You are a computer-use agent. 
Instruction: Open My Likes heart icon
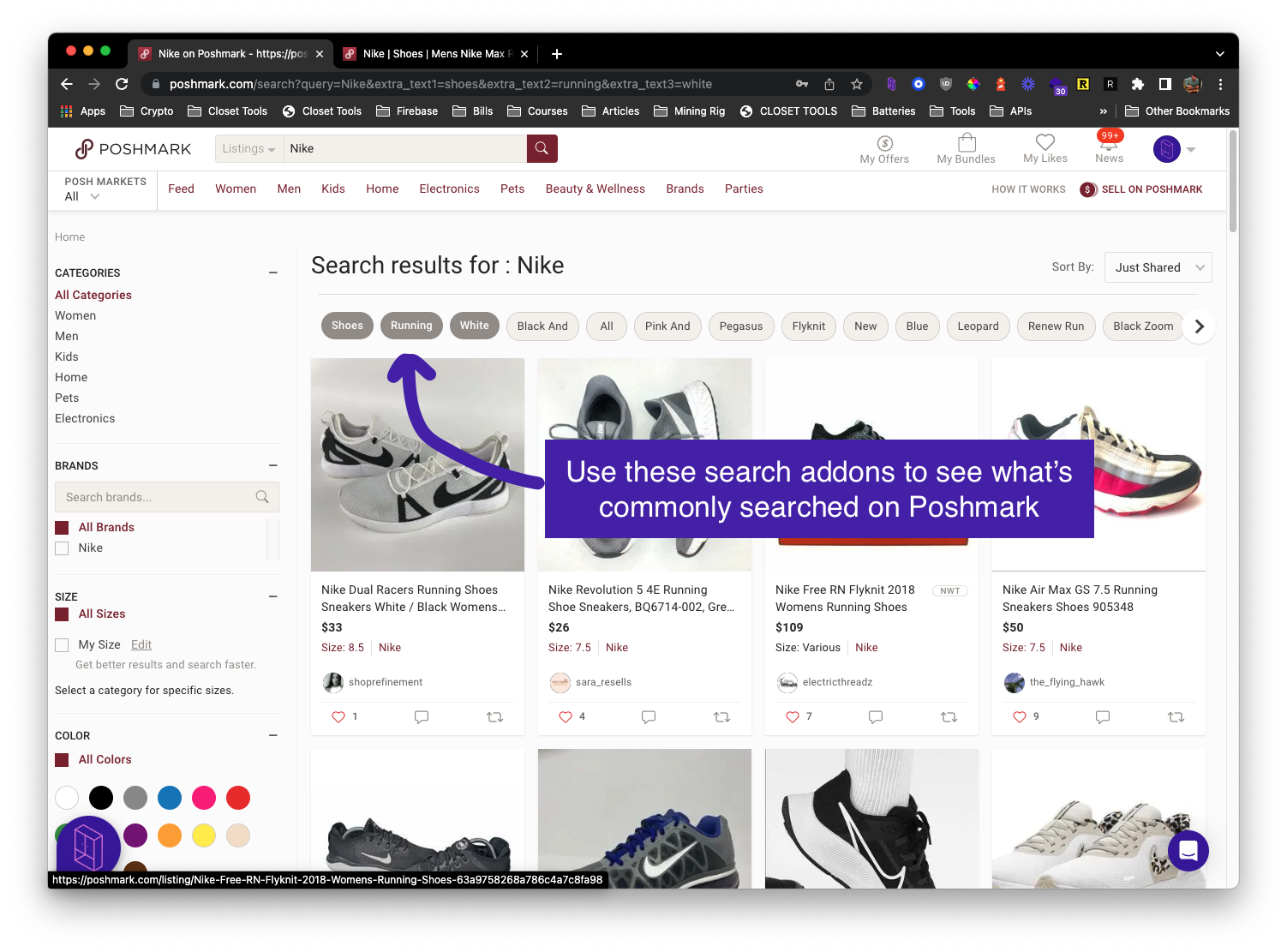(1045, 142)
